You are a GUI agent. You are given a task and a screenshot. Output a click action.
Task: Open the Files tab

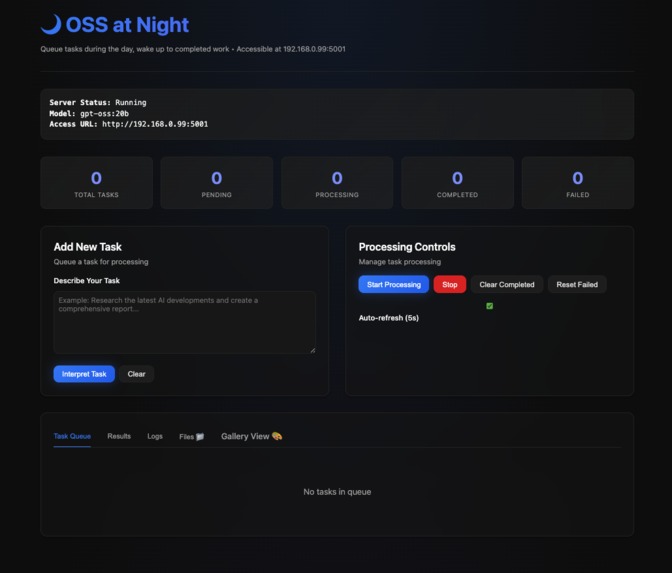pos(191,437)
